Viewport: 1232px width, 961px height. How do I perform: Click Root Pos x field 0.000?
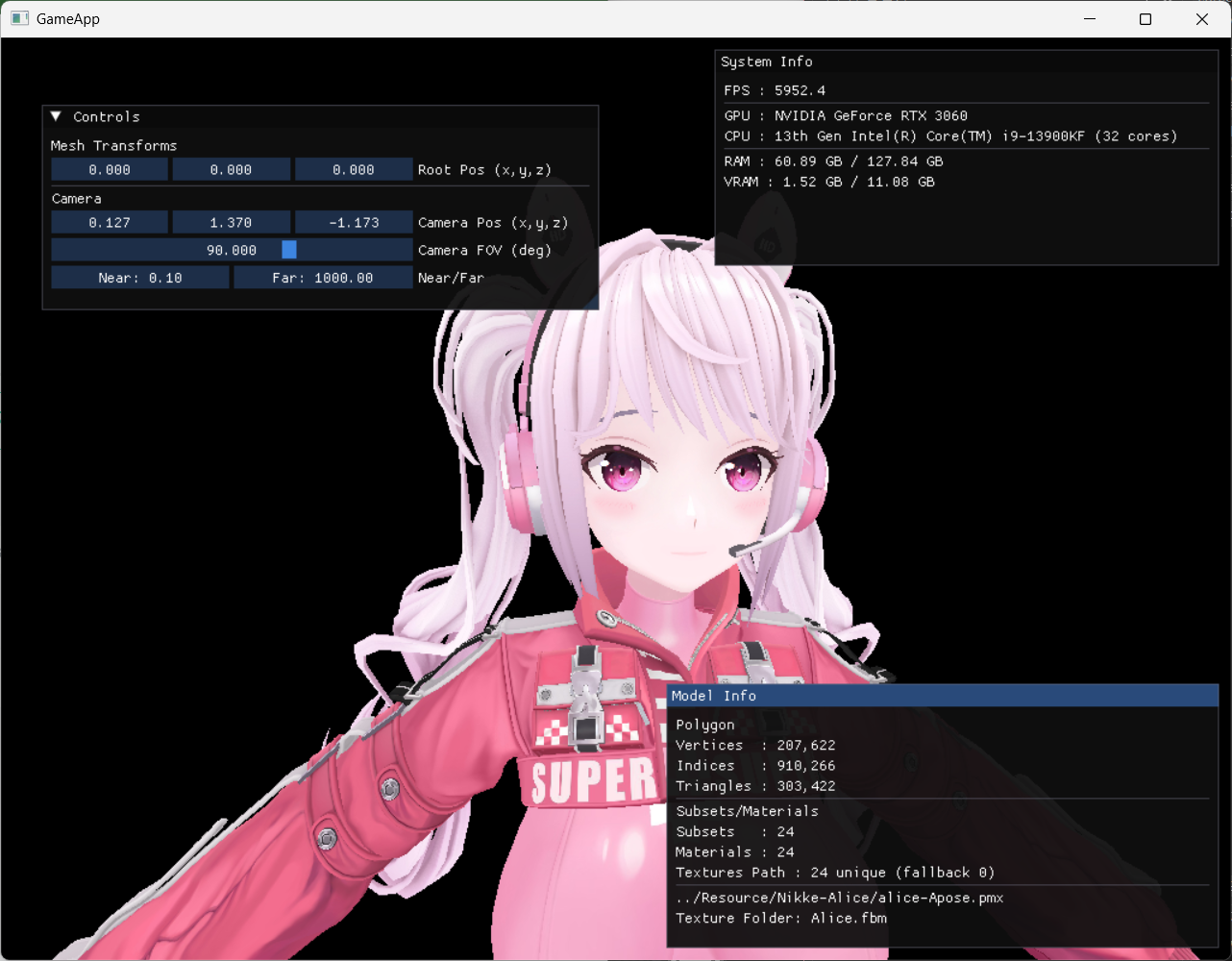(110, 170)
